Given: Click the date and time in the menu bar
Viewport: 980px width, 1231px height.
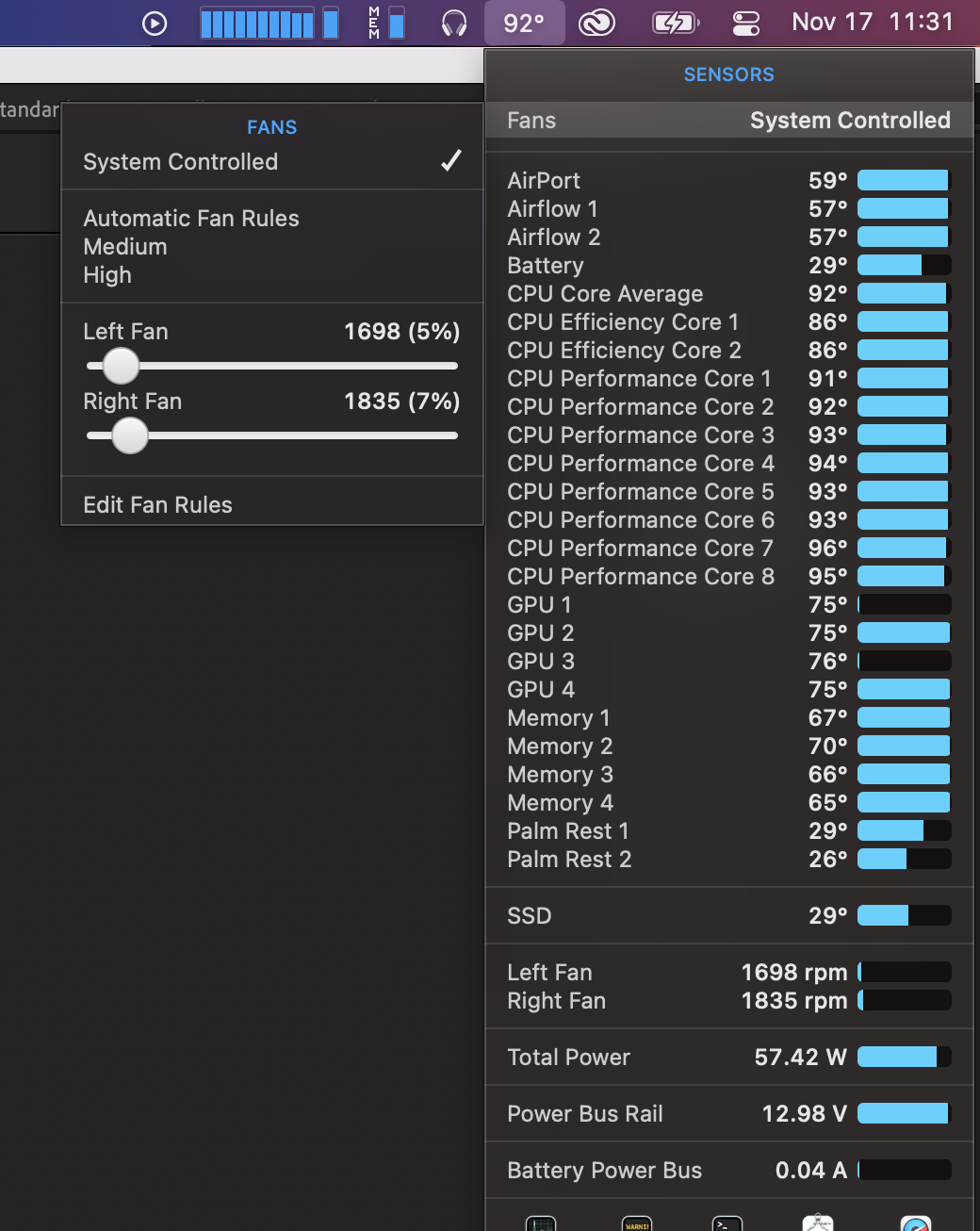Looking at the screenshot, I should tap(873, 23).
